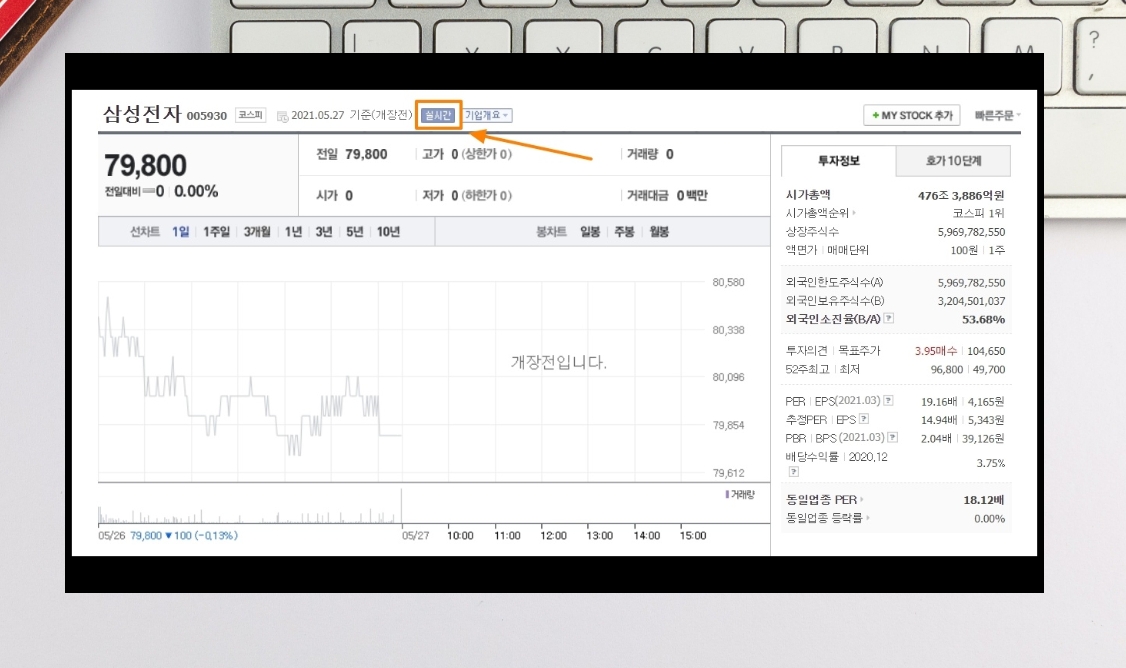Click the 외국인소진율 value 53.68%
This screenshot has width=1126, height=668.
(x=983, y=319)
